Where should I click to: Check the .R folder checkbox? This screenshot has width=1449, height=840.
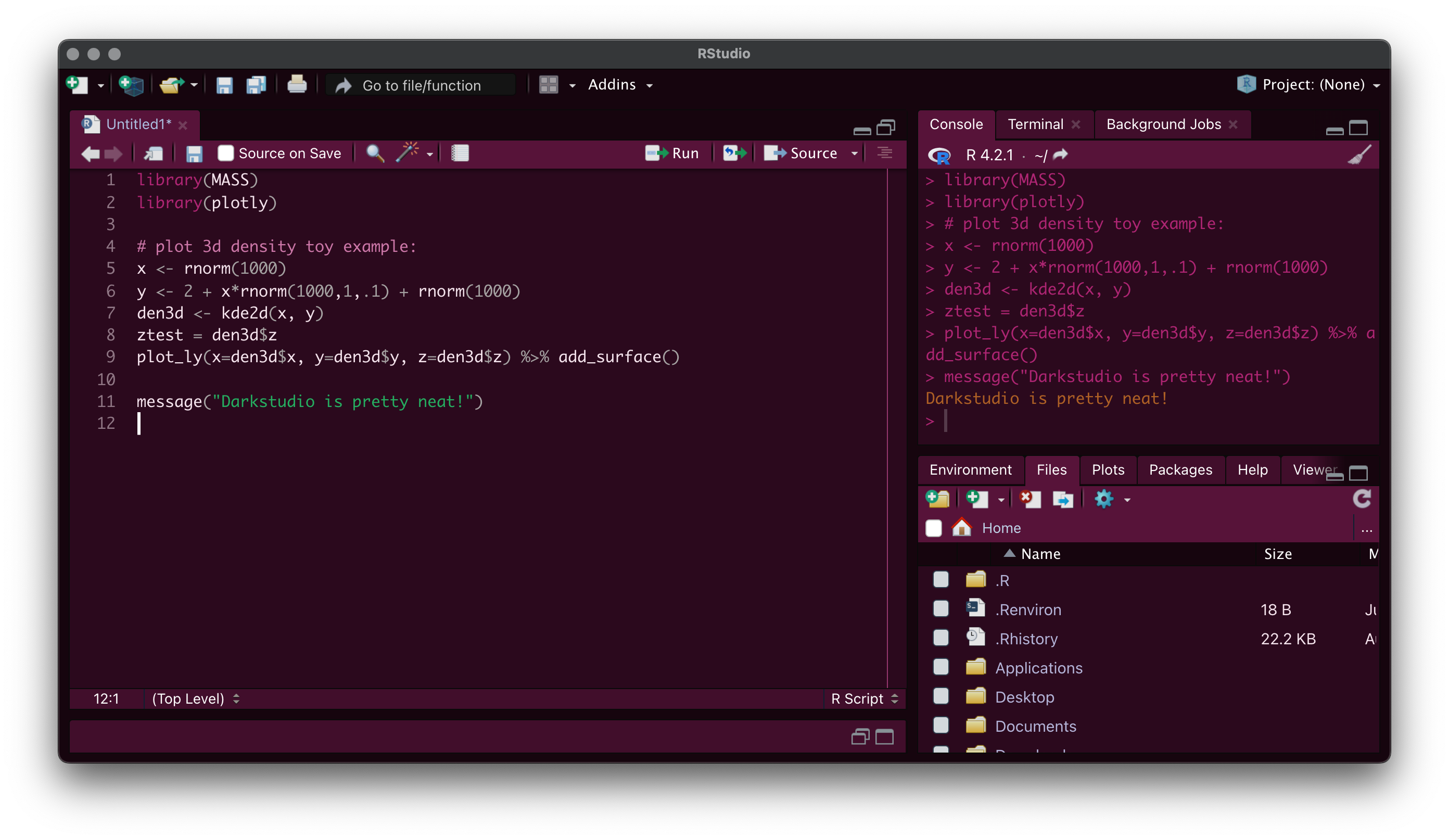(940, 580)
